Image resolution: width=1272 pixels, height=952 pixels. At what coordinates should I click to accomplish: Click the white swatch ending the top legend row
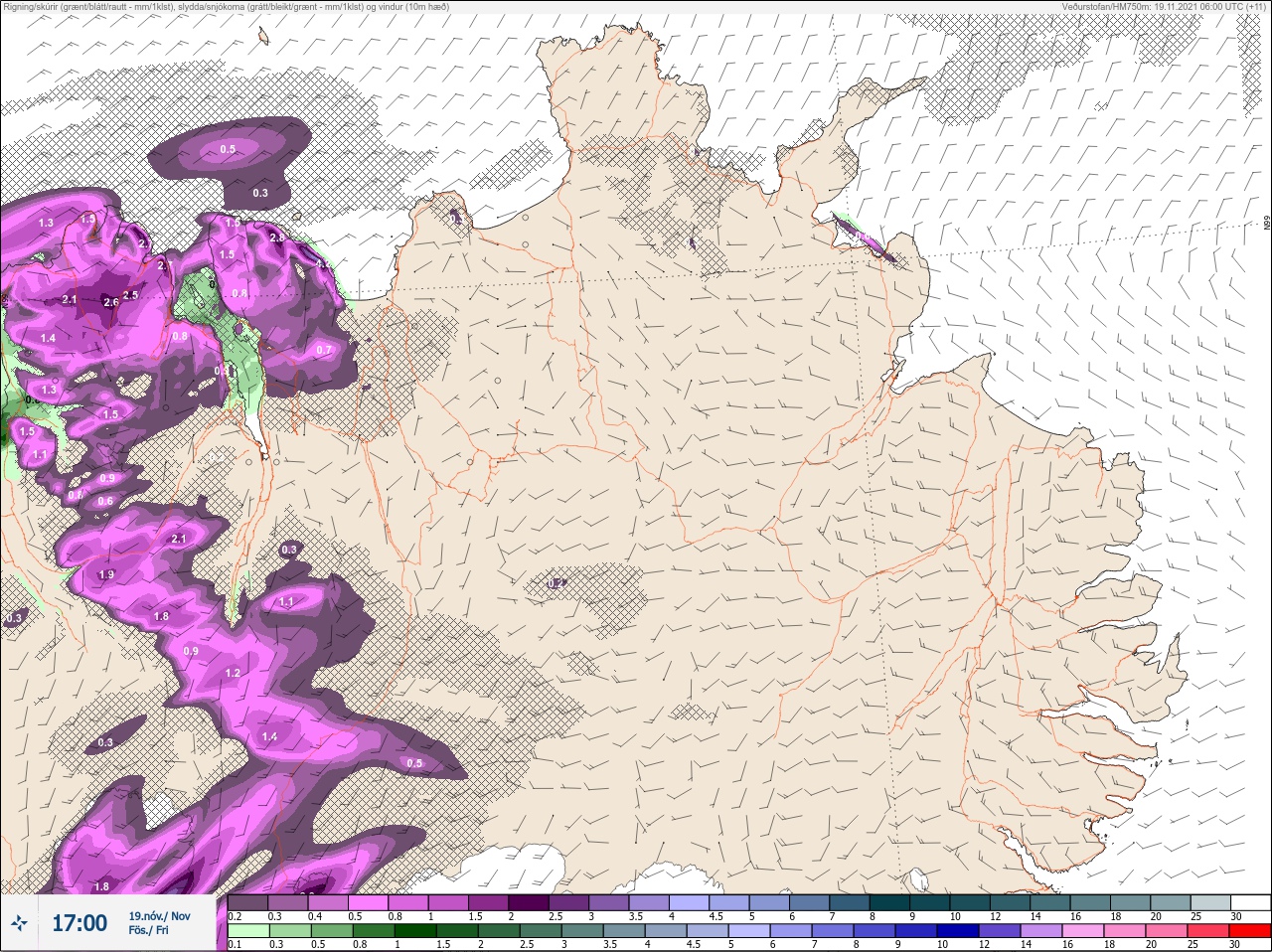click(x=1250, y=902)
